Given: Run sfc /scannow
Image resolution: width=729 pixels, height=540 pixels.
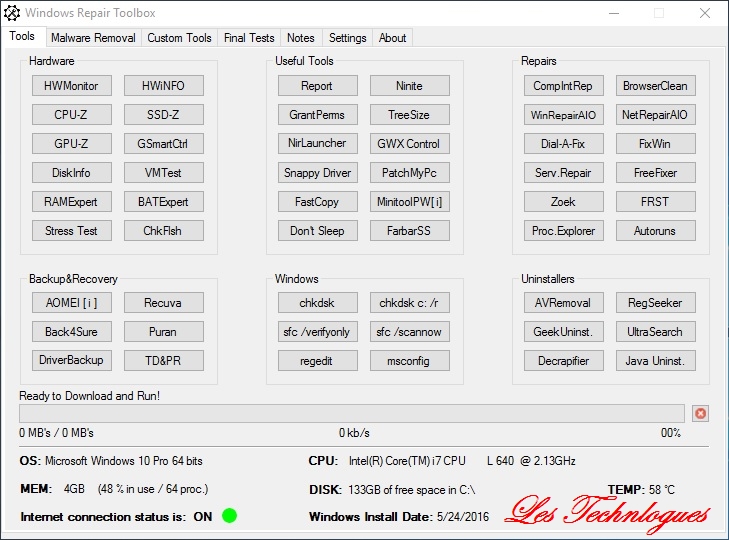Looking at the screenshot, I should coord(410,332).
